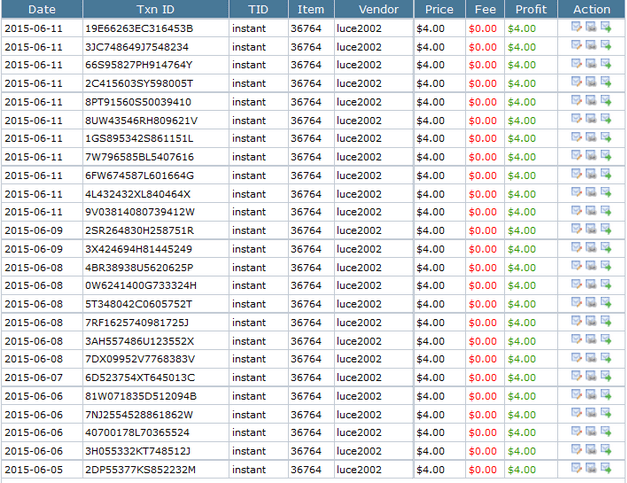Click the Price column header

[439, 9]
